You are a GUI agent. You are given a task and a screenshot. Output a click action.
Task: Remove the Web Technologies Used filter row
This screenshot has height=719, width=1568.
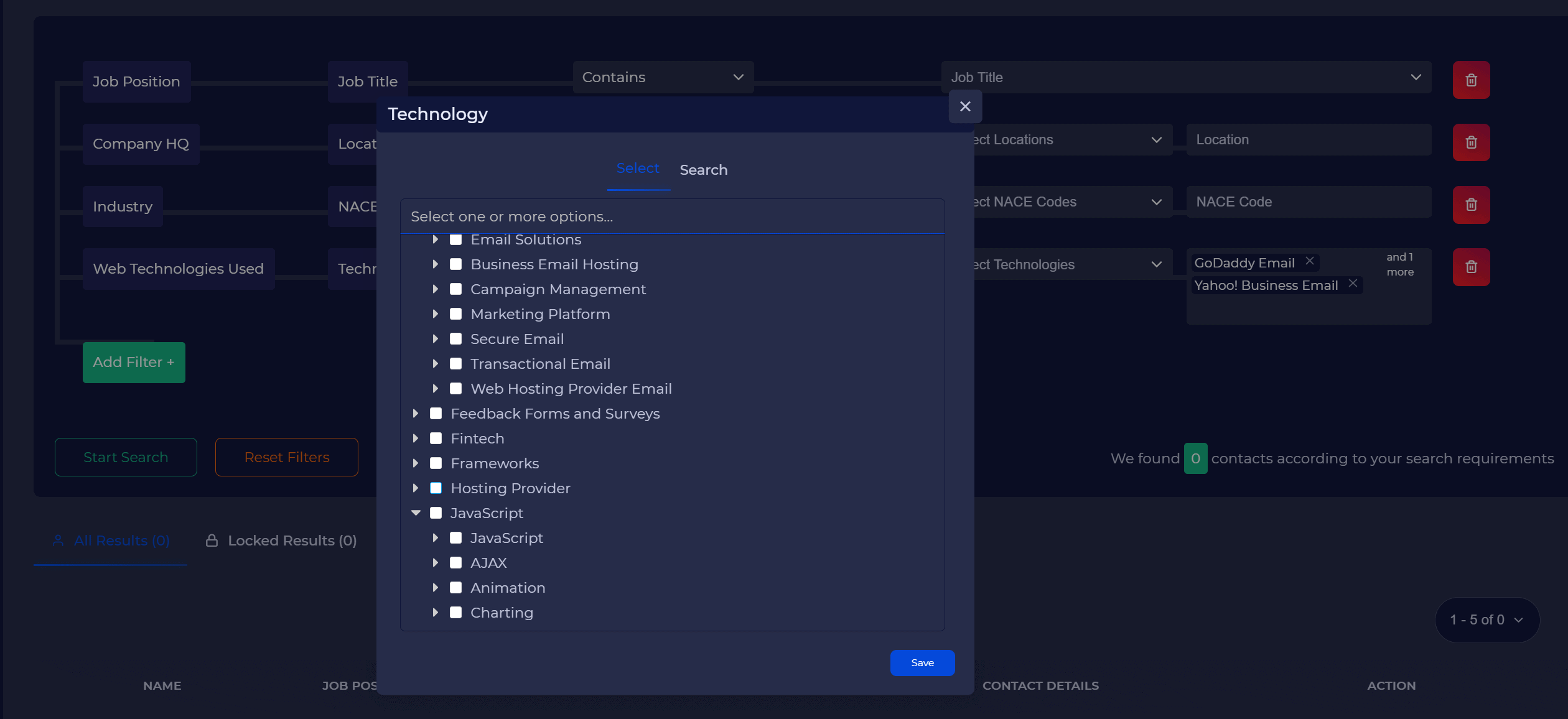pos(1471,267)
